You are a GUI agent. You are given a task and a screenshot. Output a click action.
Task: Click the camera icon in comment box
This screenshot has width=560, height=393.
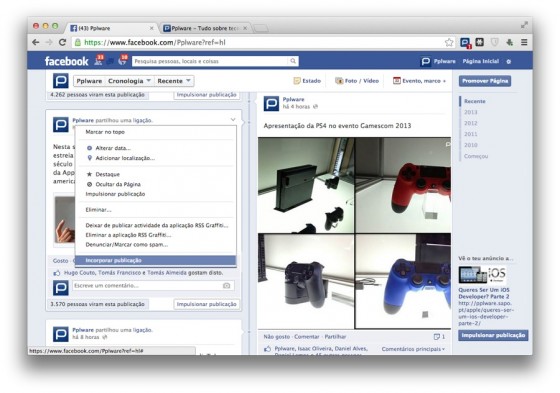(226, 285)
